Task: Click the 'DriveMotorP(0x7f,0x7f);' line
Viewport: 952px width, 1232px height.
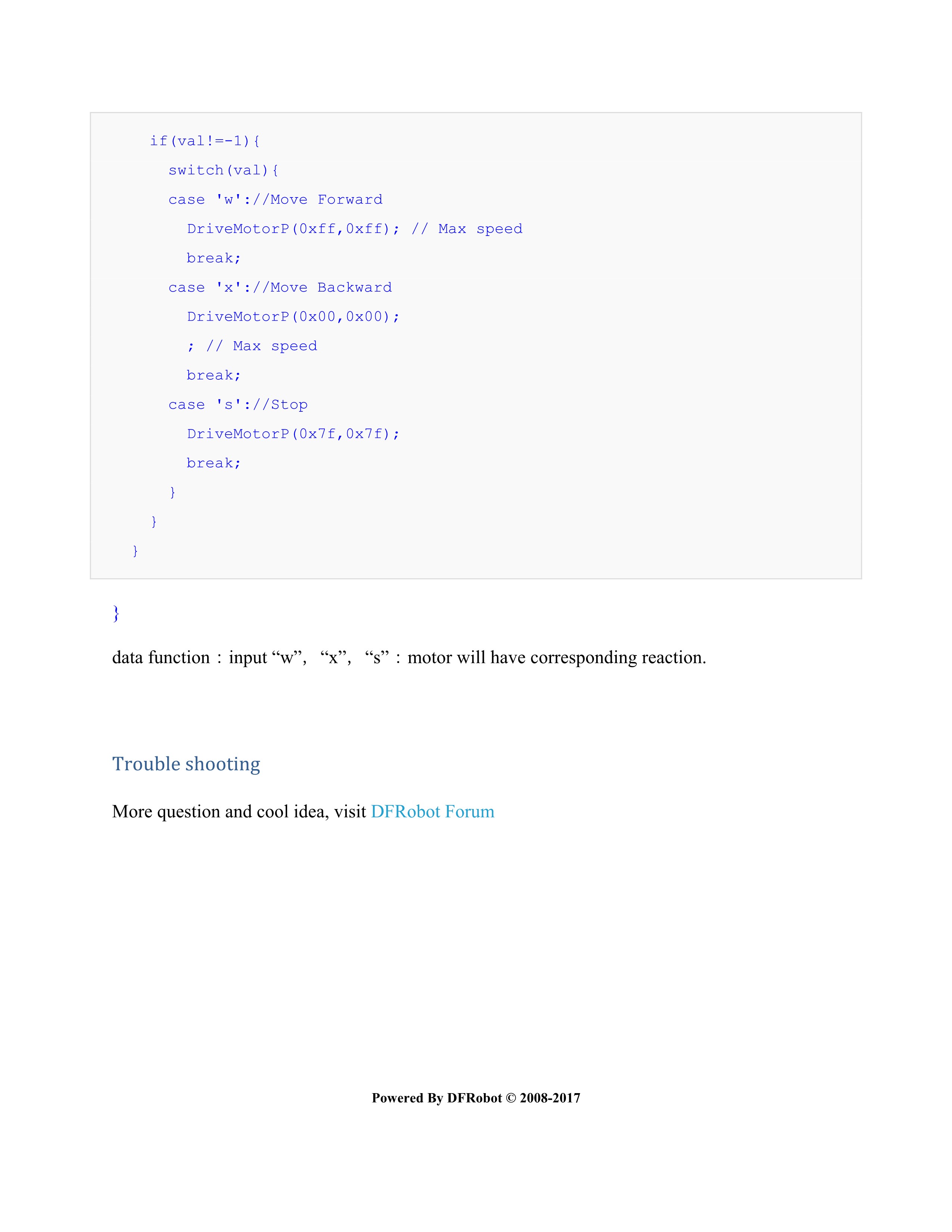Action: (293, 434)
